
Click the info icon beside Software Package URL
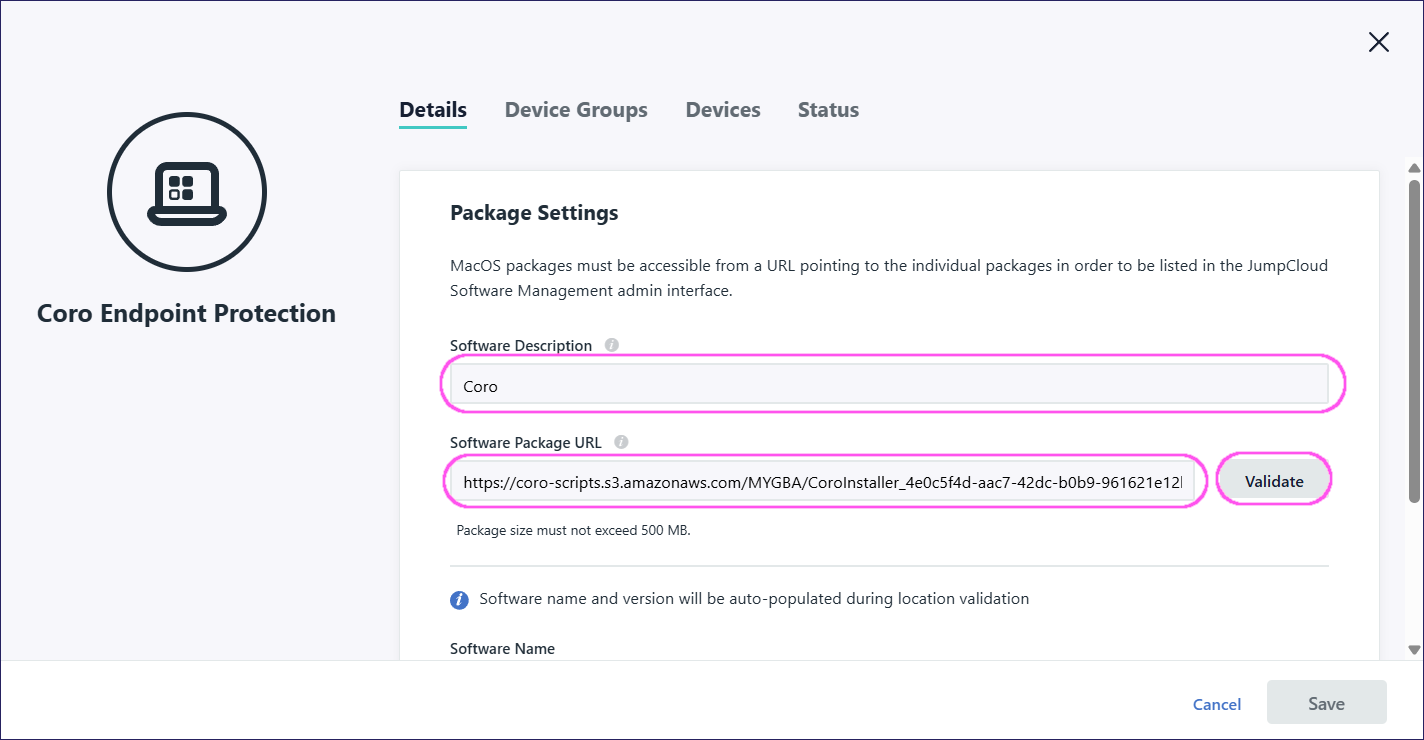click(621, 442)
